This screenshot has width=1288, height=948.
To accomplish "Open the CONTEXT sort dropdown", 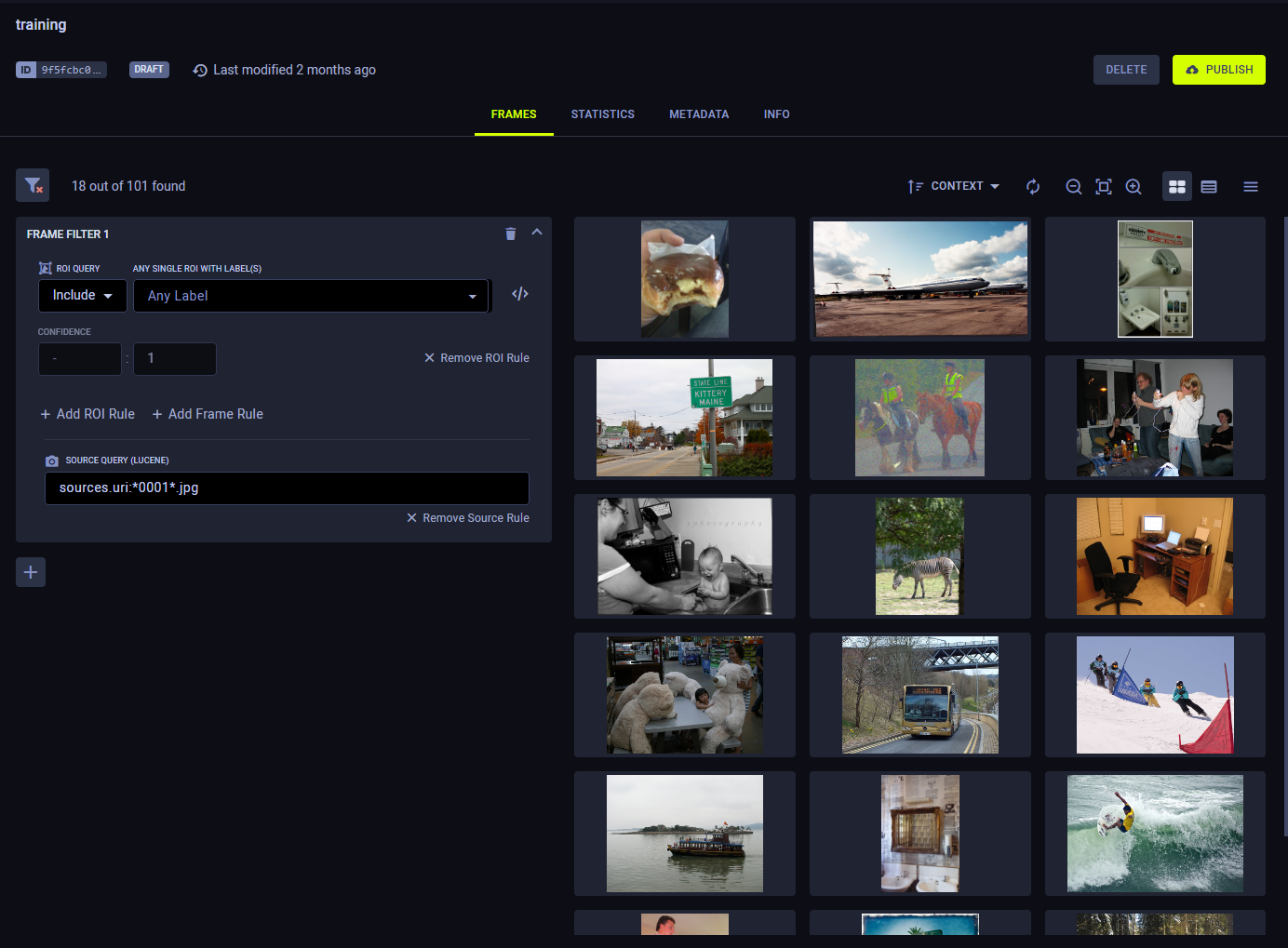I will click(954, 186).
